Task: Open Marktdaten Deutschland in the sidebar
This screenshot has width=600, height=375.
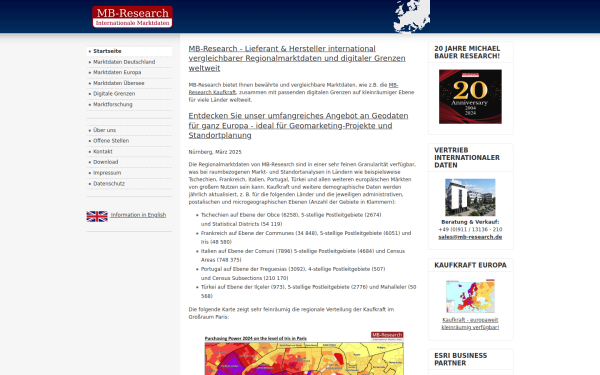Action: tap(124, 62)
